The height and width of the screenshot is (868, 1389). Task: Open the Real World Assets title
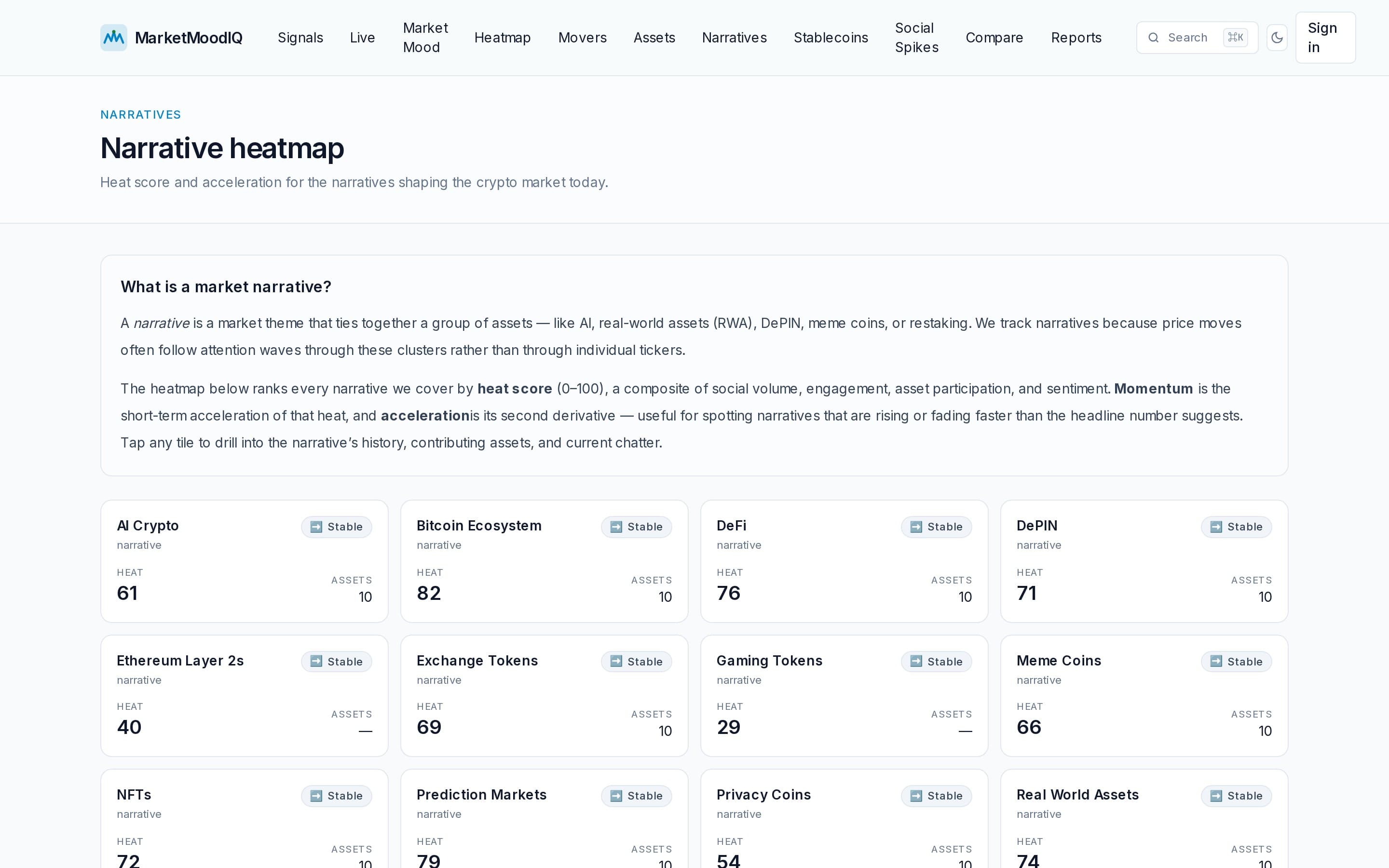coord(1077,795)
